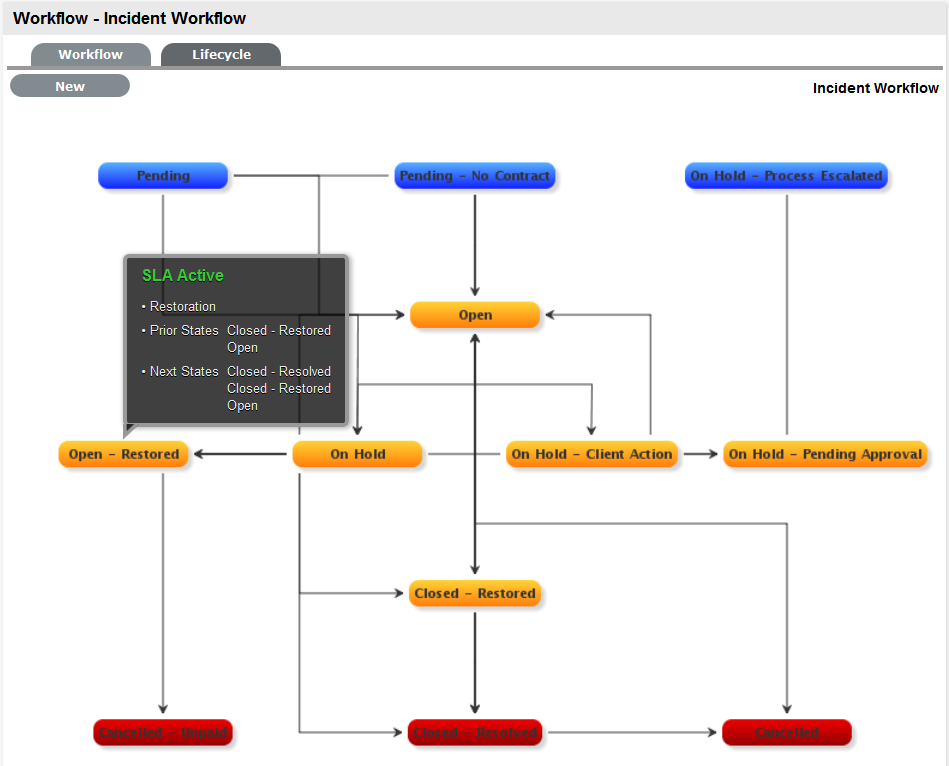The width and height of the screenshot is (949, 766).
Task: Click Closed - Restored under Prior States
Action: coord(279,330)
